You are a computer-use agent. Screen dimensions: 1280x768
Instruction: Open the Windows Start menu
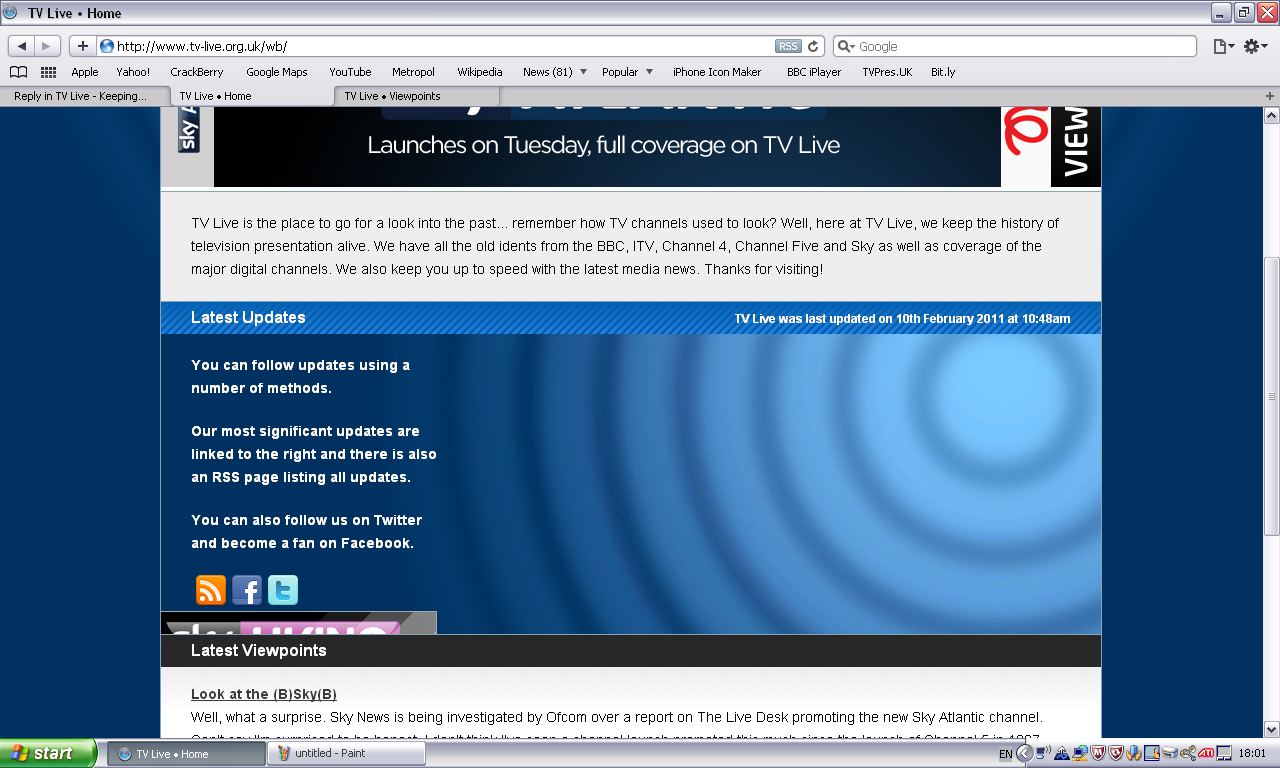[x=48, y=754]
